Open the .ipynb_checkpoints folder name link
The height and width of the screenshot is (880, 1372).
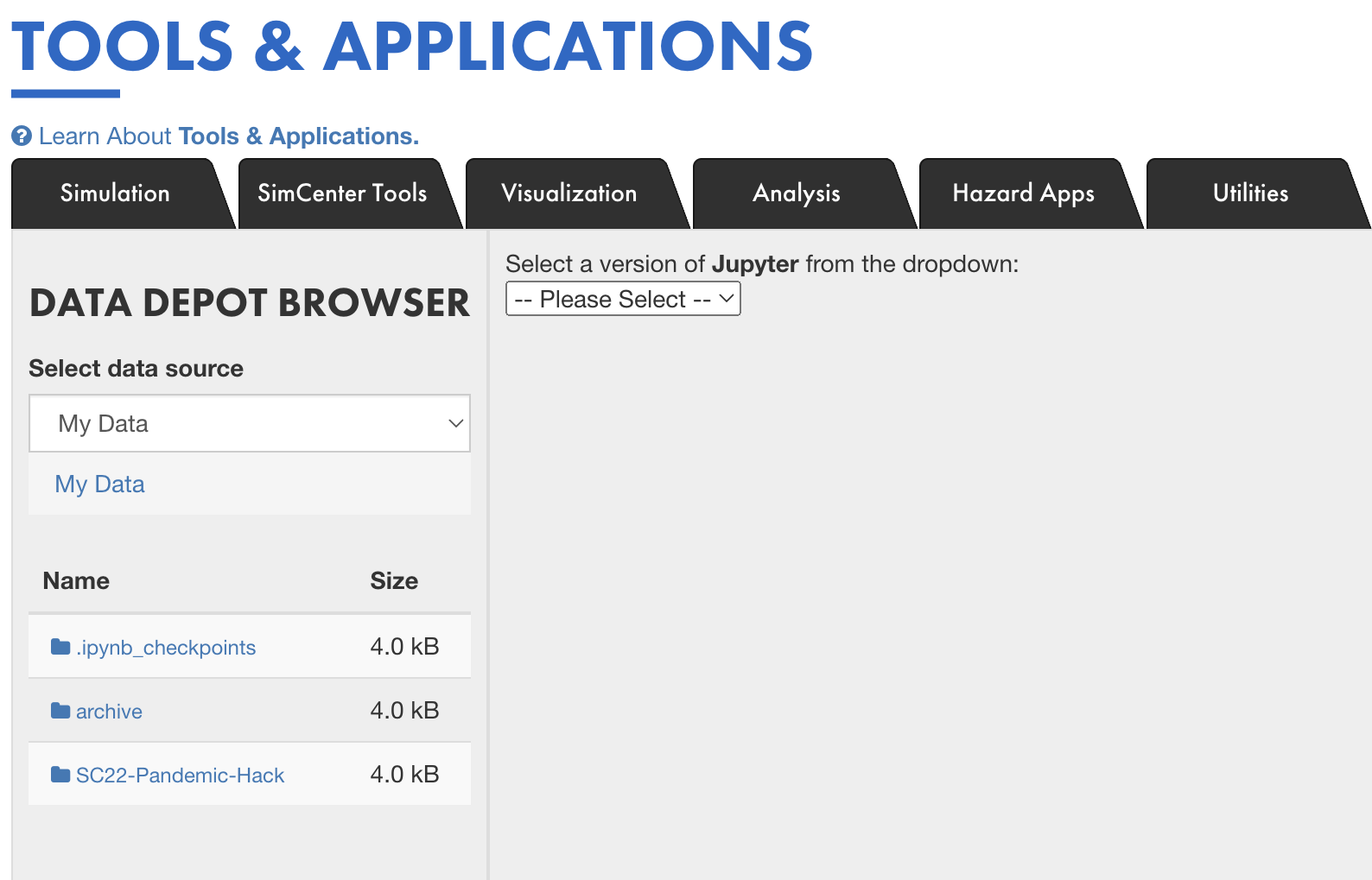pos(166,648)
